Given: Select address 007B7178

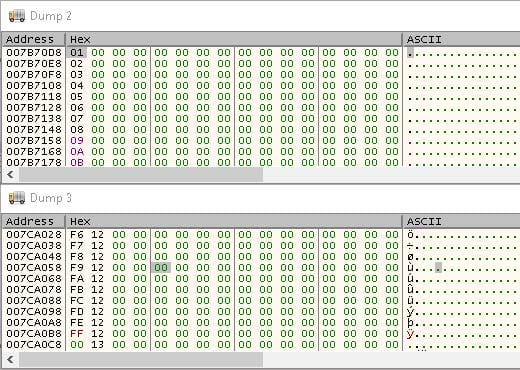Looking at the screenshot, I should tap(34, 163).
